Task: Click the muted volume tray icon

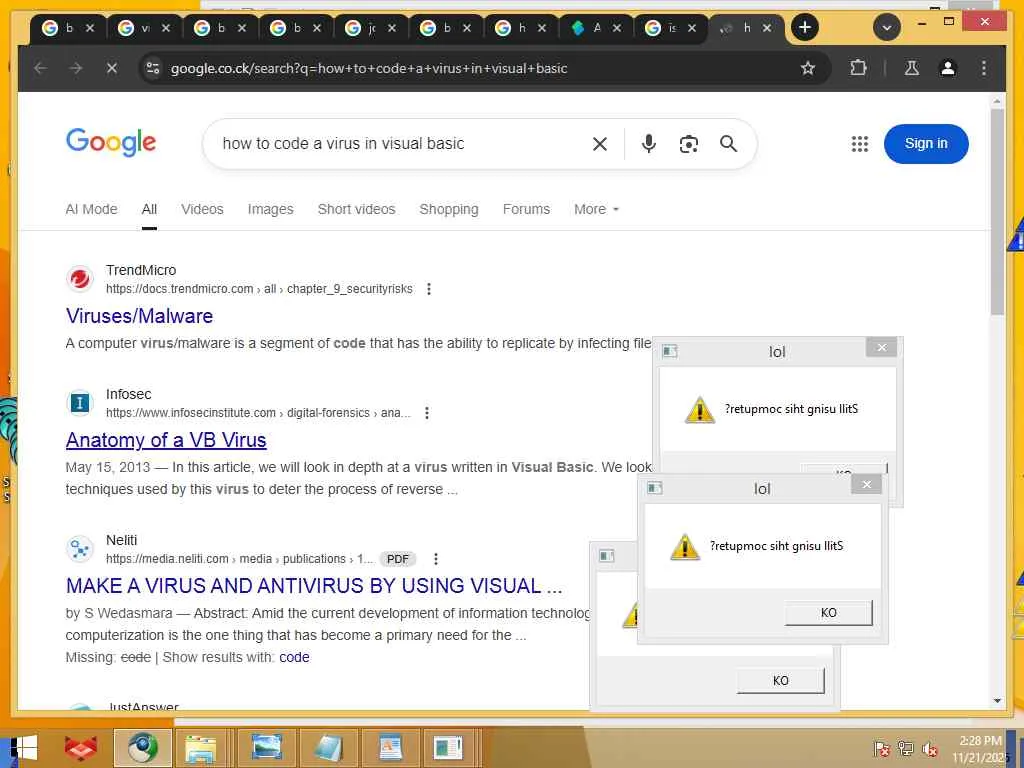Action: tap(930, 749)
